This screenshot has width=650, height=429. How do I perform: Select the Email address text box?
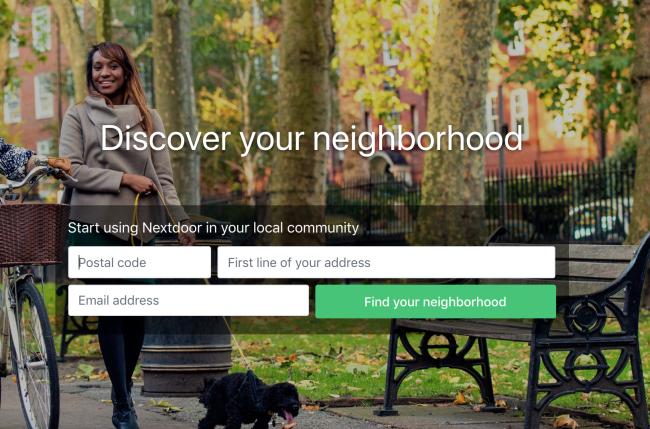(188, 300)
